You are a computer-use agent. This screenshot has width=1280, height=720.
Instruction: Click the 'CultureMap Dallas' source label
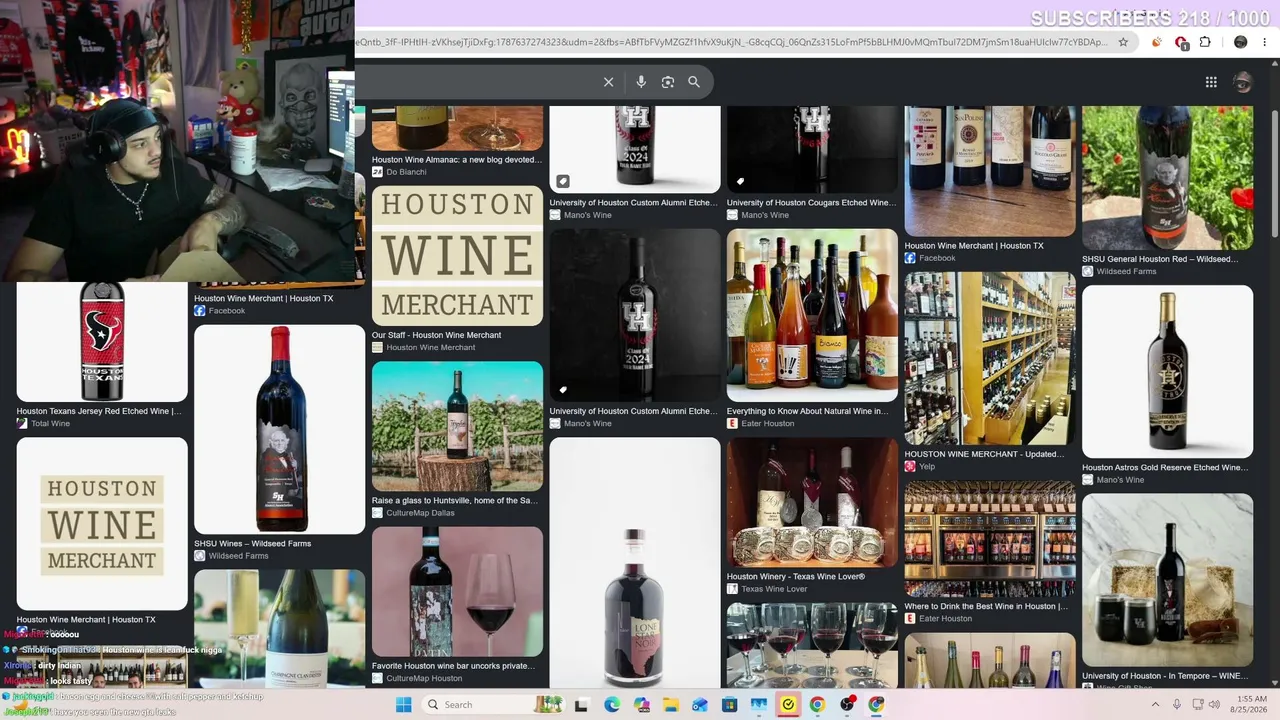(420, 513)
